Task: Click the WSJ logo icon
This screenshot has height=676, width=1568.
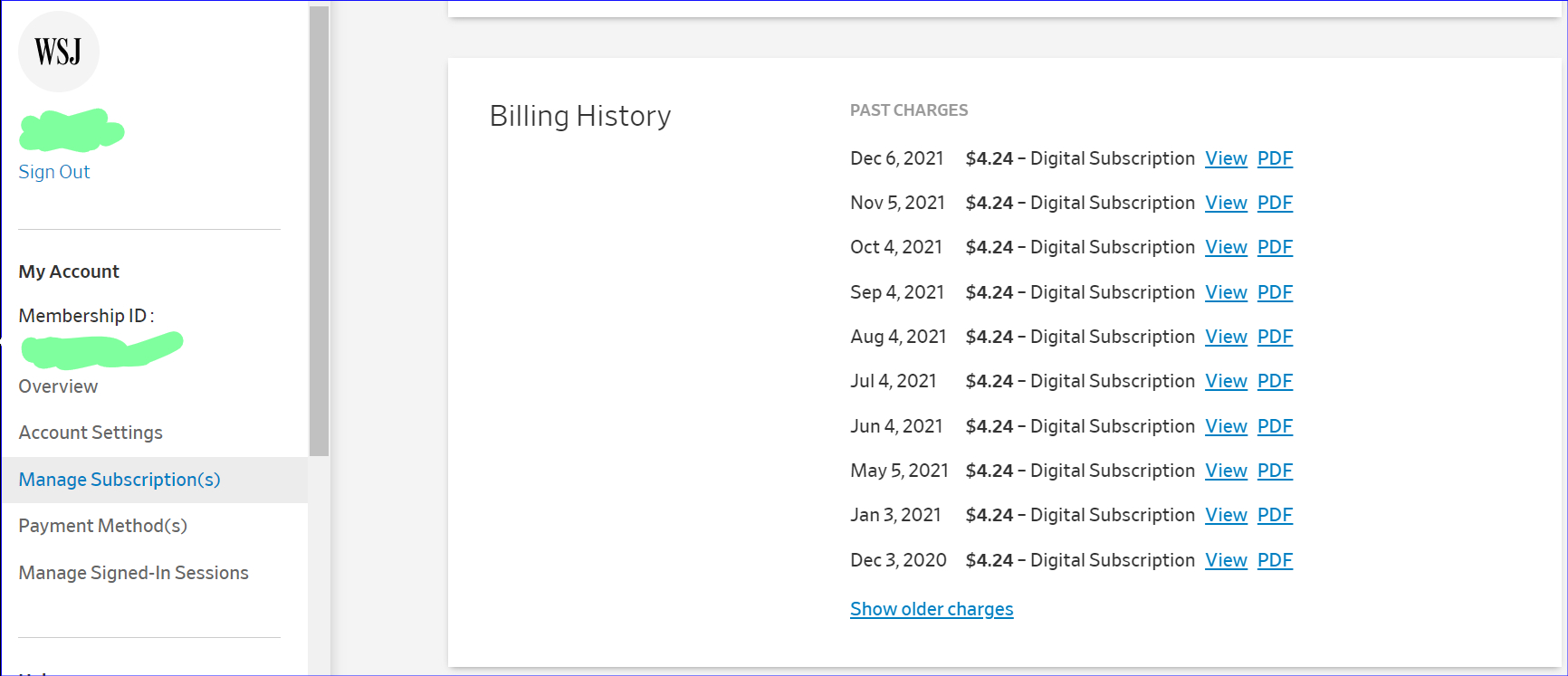Action: pos(59,52)
